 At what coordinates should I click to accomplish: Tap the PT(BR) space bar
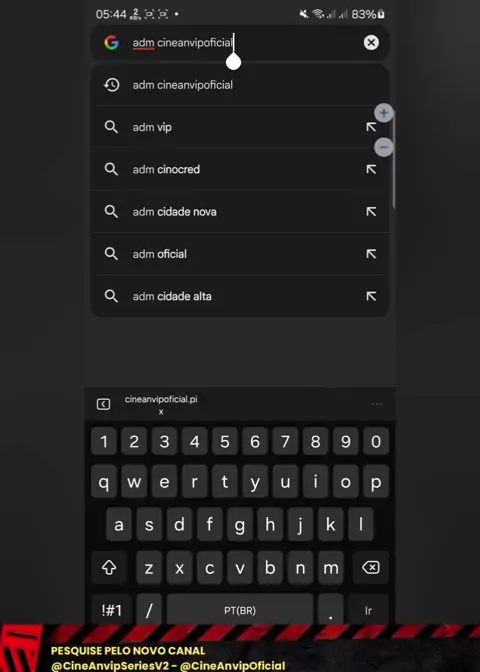(240, 610)
